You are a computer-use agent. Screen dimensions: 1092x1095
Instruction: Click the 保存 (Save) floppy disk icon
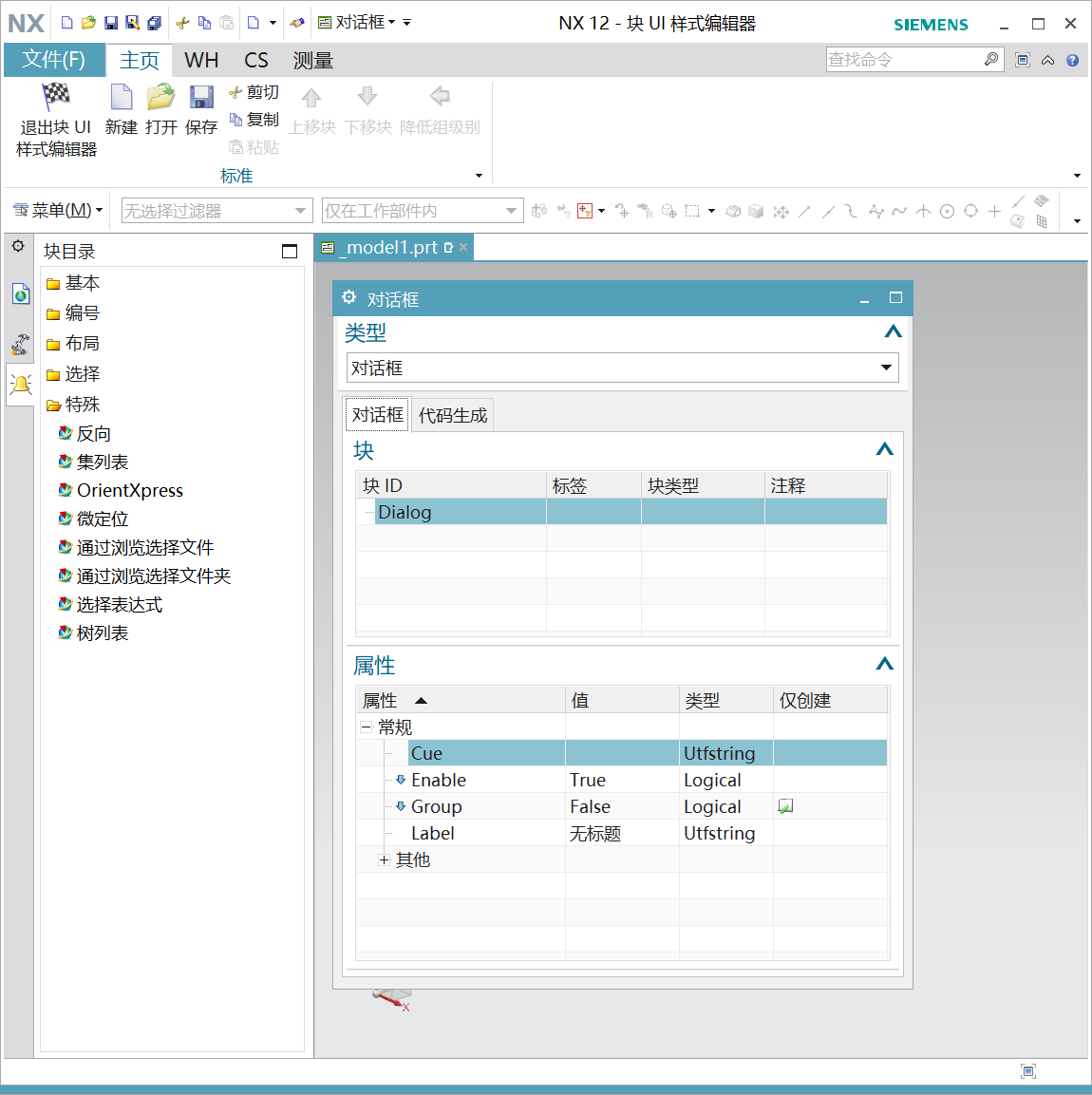pyautogui.click(x=200, y=97)
